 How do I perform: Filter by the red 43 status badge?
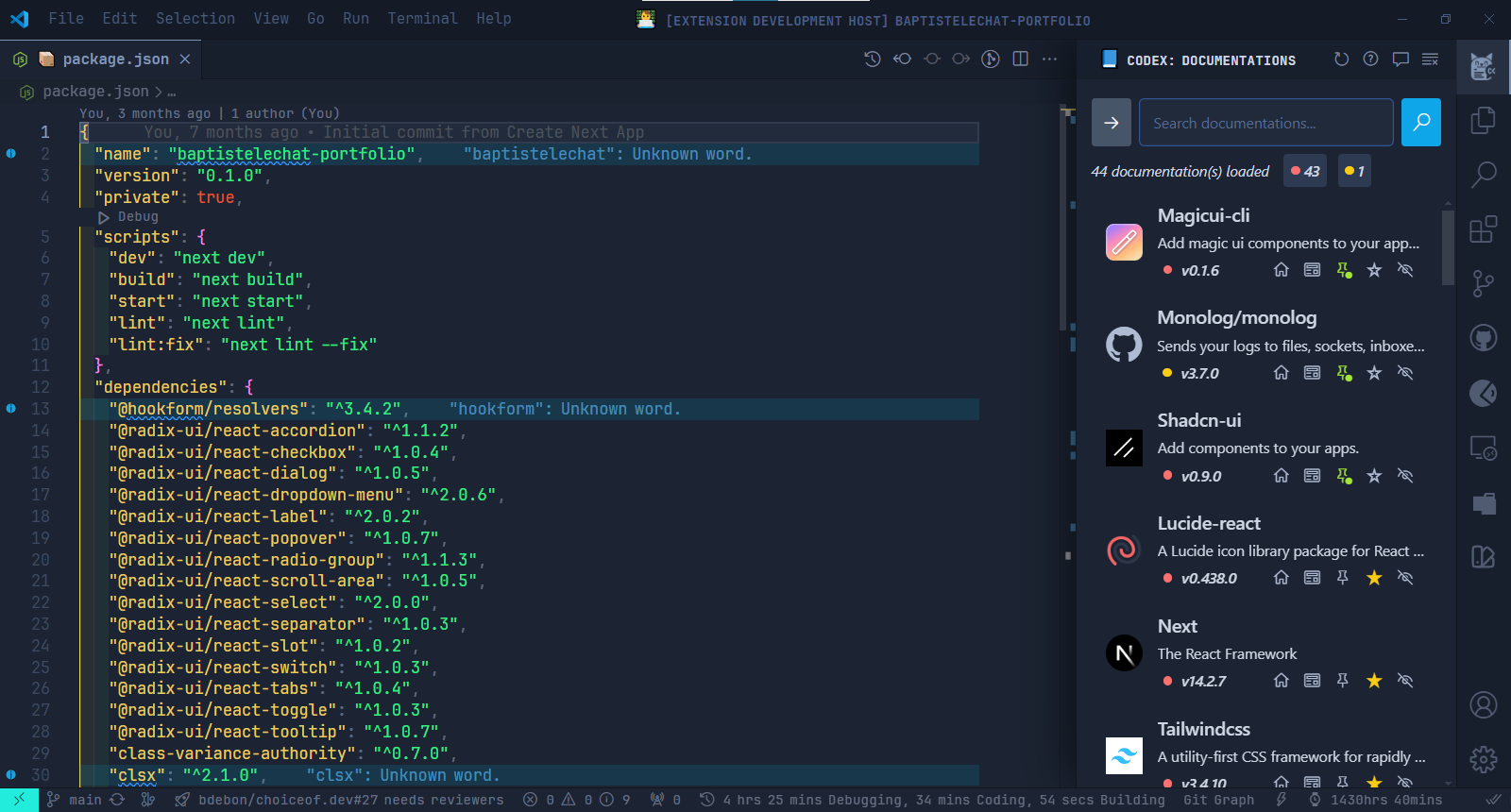point(1305,171)
